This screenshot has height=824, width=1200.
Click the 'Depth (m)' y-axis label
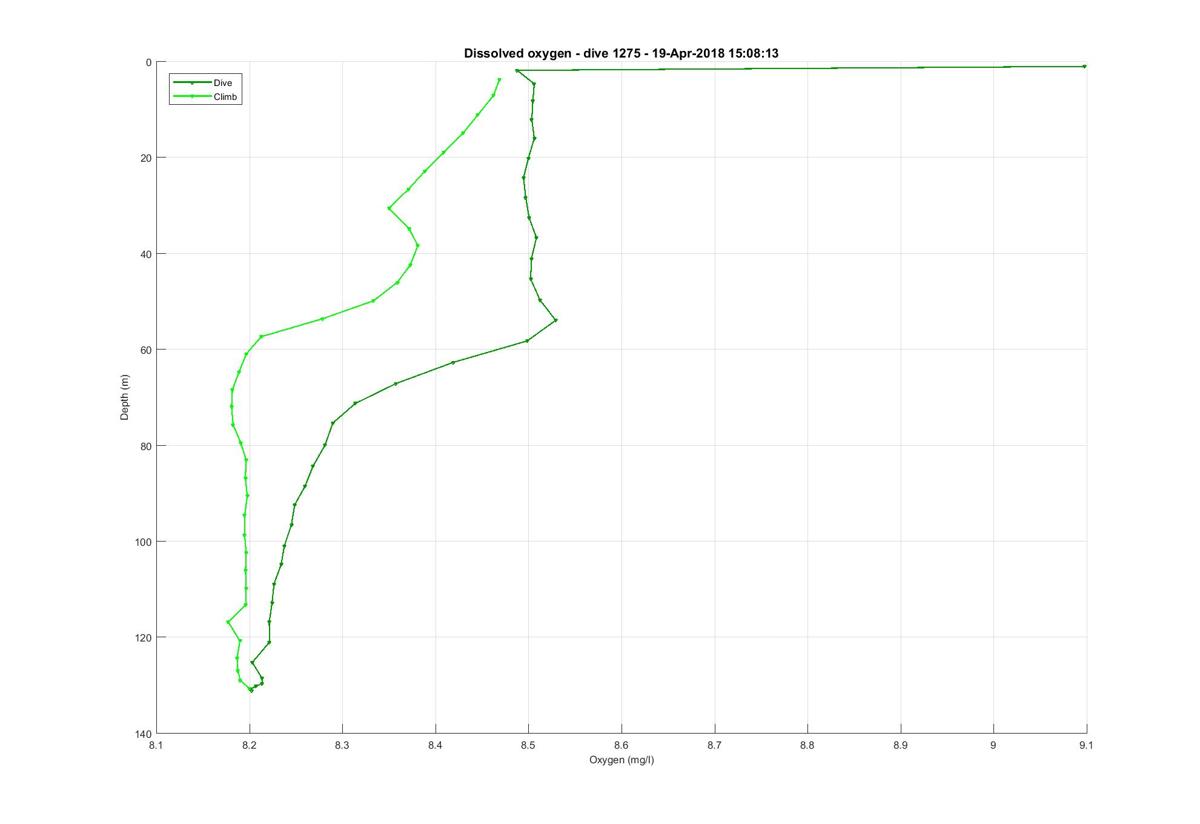click(125, 397)
